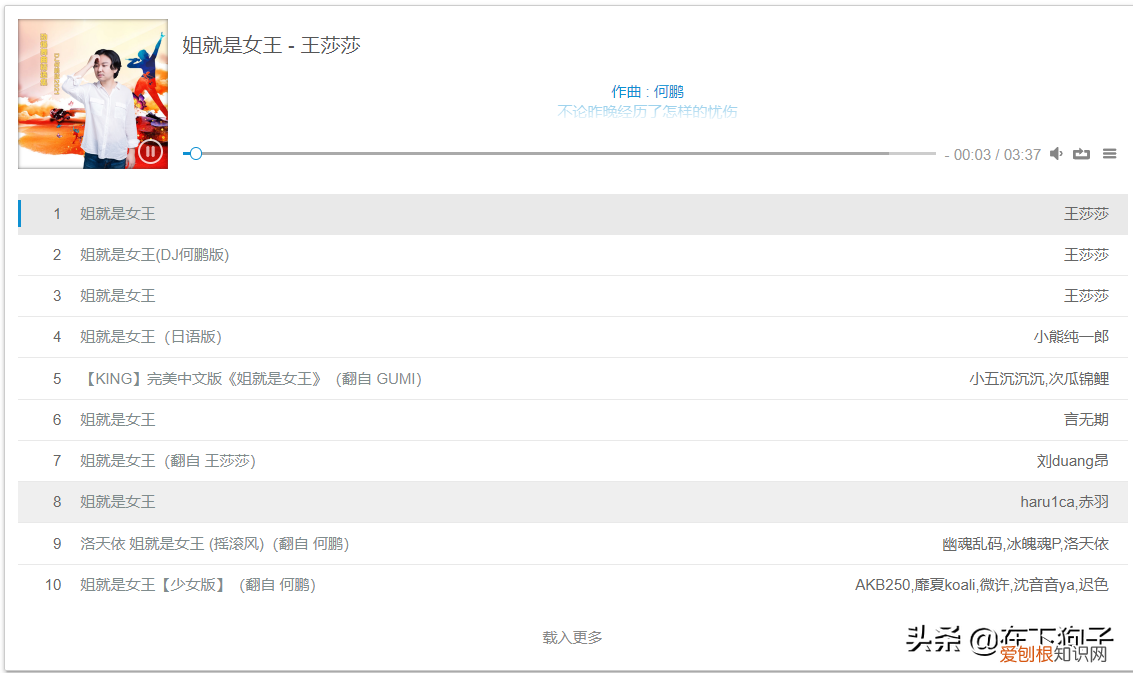Viewport: 1133px width, 673px height.
Task: Open the playlist panel via hamburger icon
Action: pyautogui.click(x=1108, y=153)
